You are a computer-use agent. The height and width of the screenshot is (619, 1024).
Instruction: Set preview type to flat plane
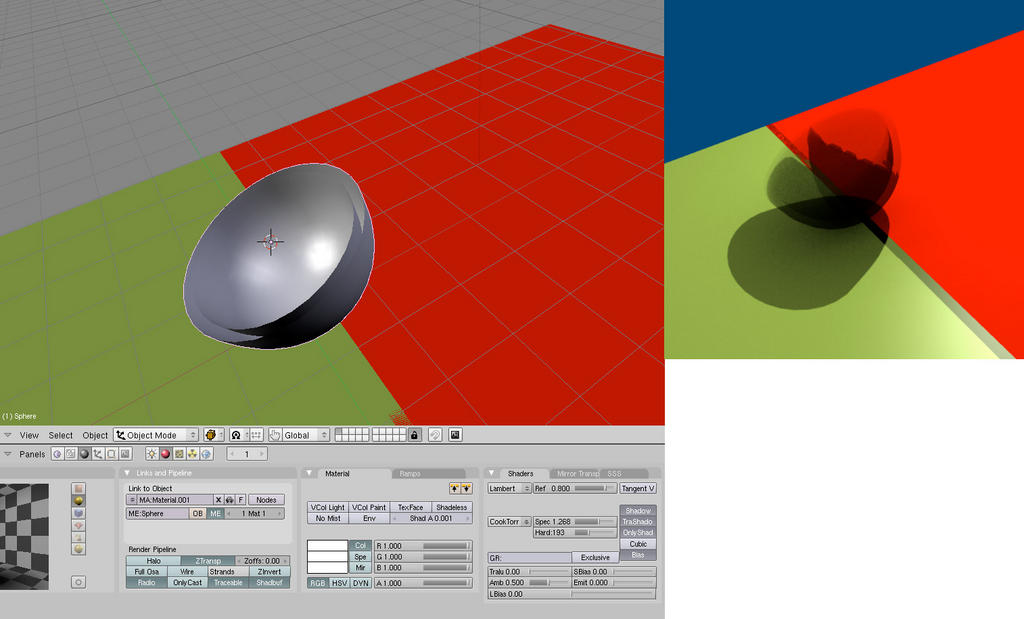coord(78,488)
